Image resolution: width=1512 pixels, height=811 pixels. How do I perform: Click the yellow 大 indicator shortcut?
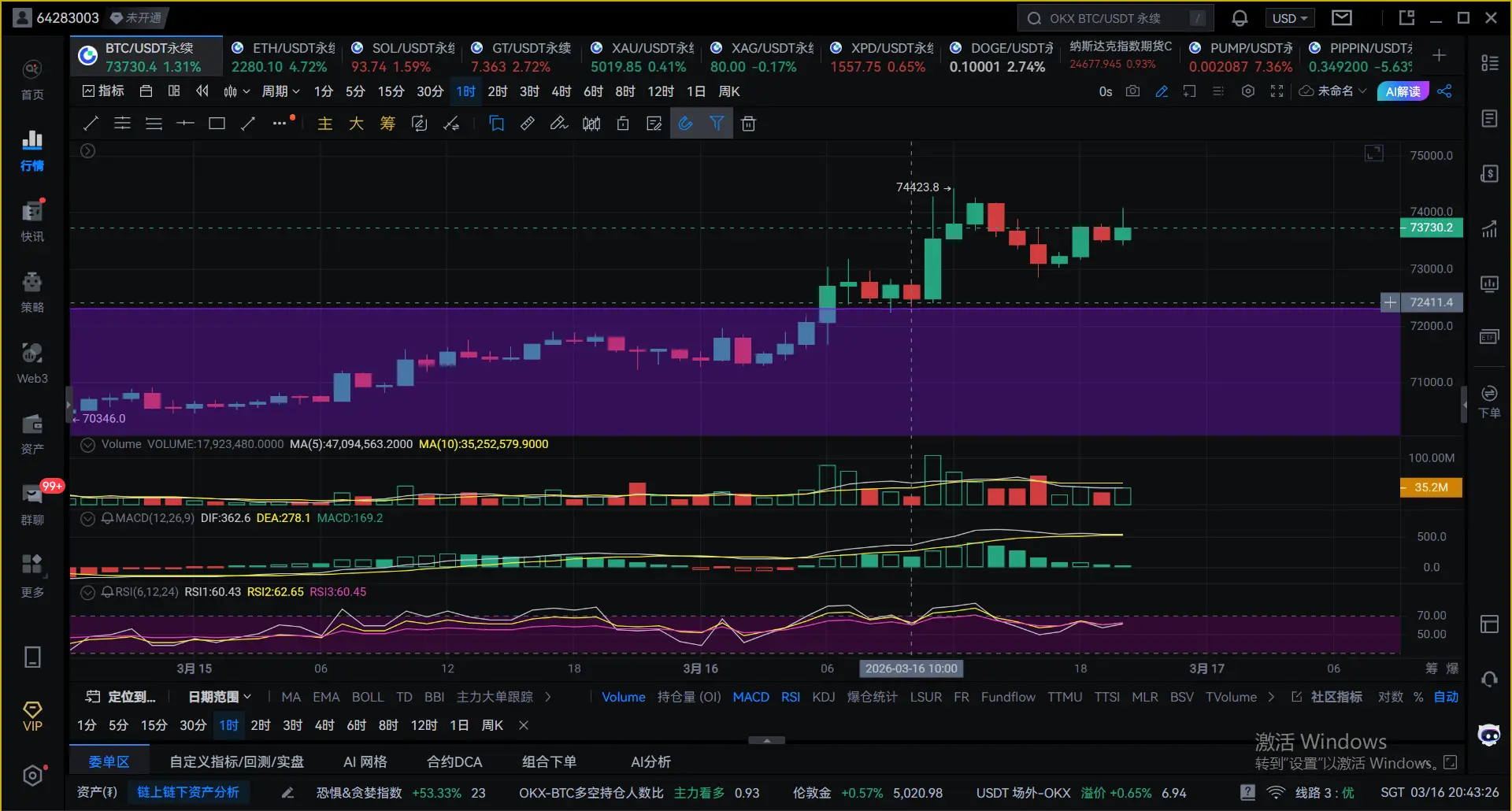tap(356, 124)
